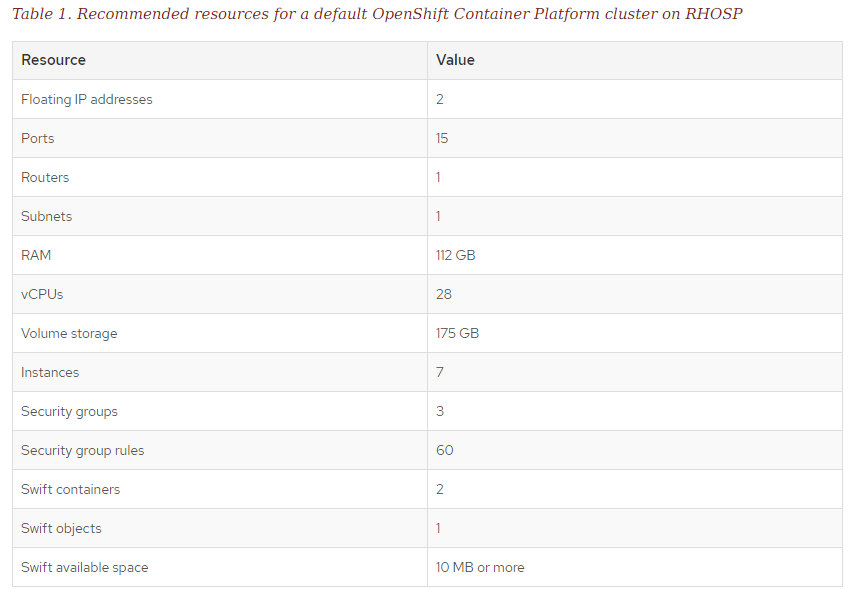The image size is (863, 607).
Task: Click the Security groups row label
Action: click(x=69, y=411)
